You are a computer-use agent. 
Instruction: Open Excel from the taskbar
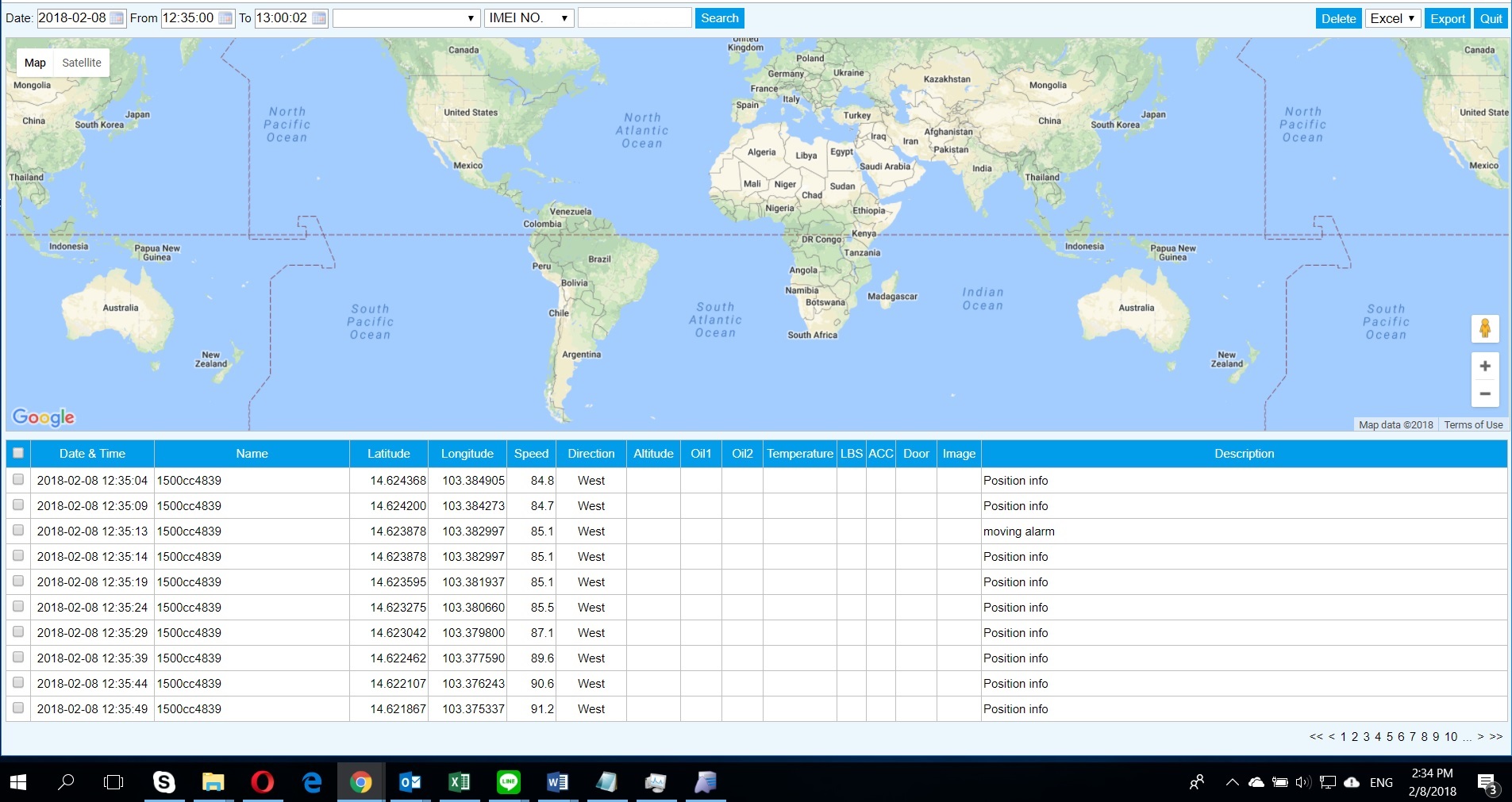coord(459,782)
